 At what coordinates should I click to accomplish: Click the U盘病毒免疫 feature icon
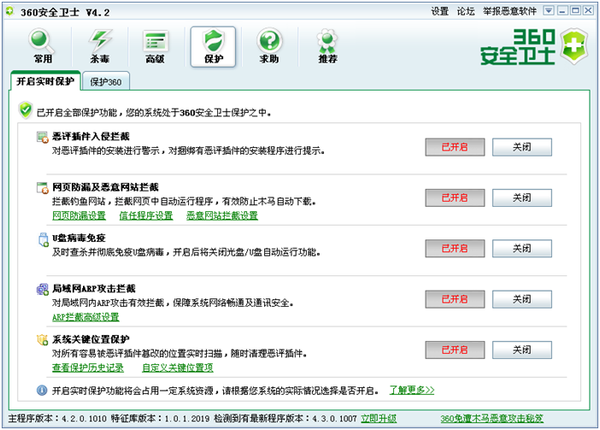pyautogui.click(x=41, y=240)
